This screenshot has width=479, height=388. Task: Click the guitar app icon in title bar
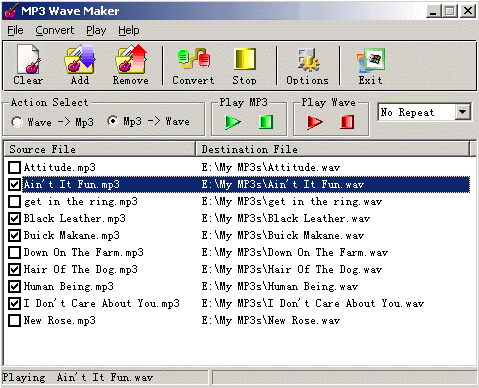[x=11, y=11]
